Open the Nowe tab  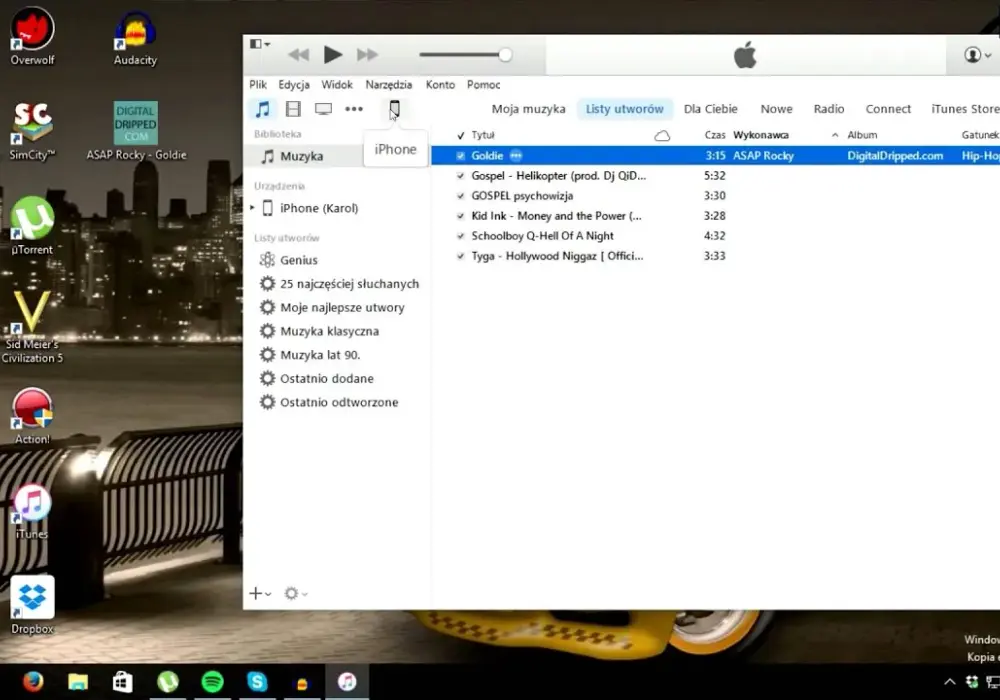point(776,109)
